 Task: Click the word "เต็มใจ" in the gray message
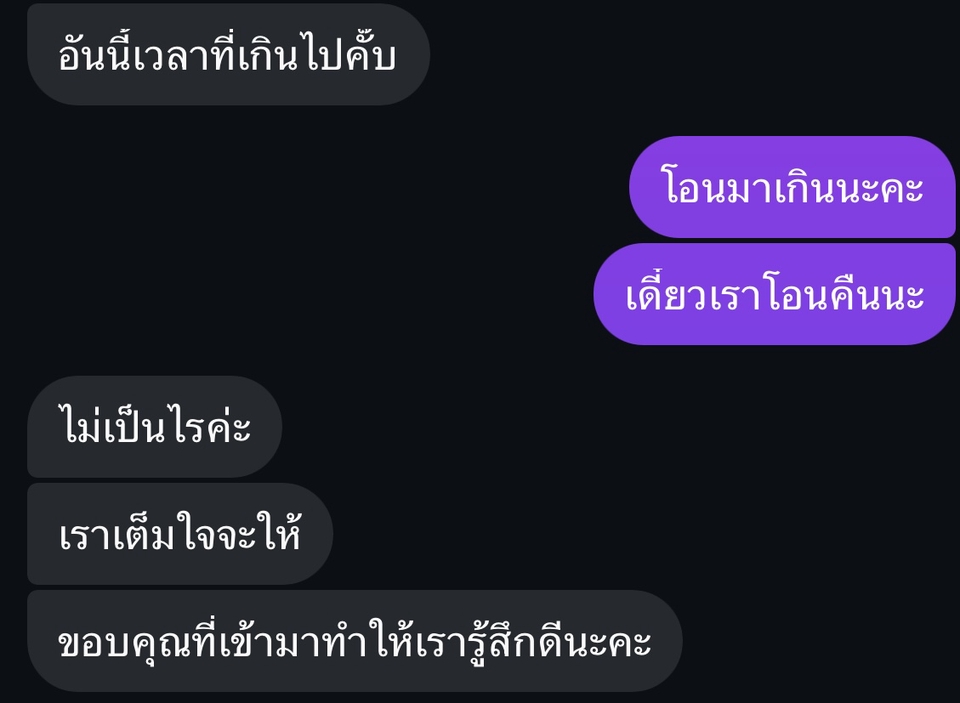165,534
